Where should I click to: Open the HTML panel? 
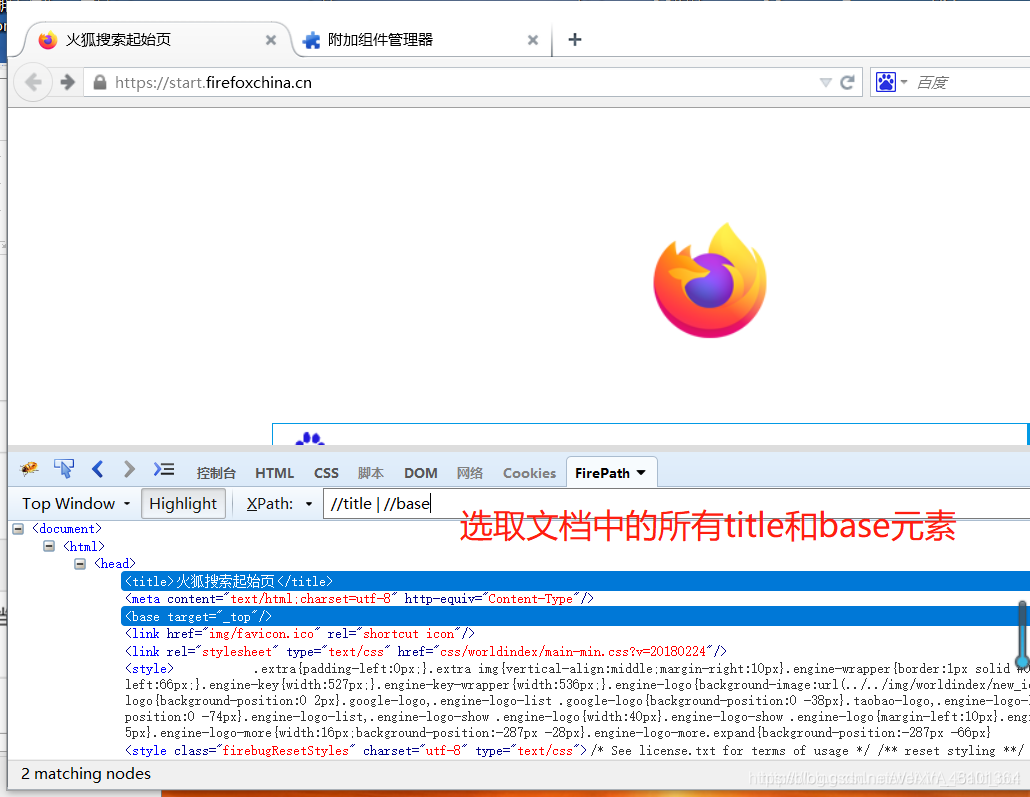pos(275,473)
